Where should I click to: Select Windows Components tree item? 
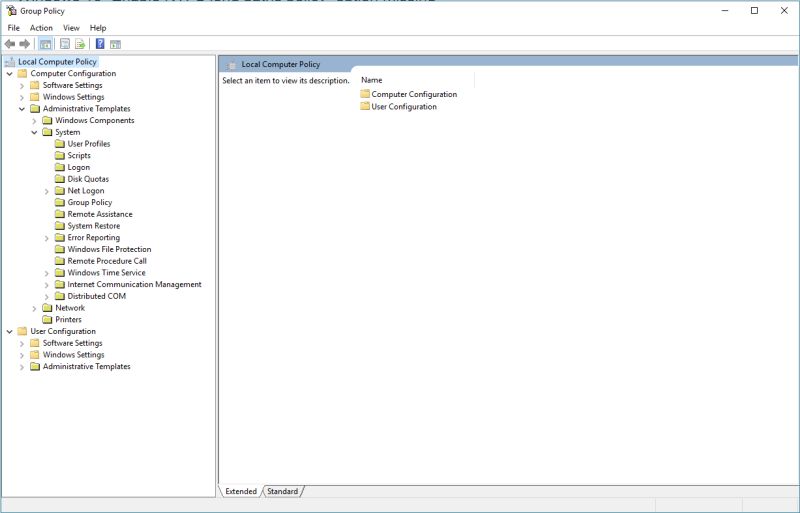tap(95, 120)
